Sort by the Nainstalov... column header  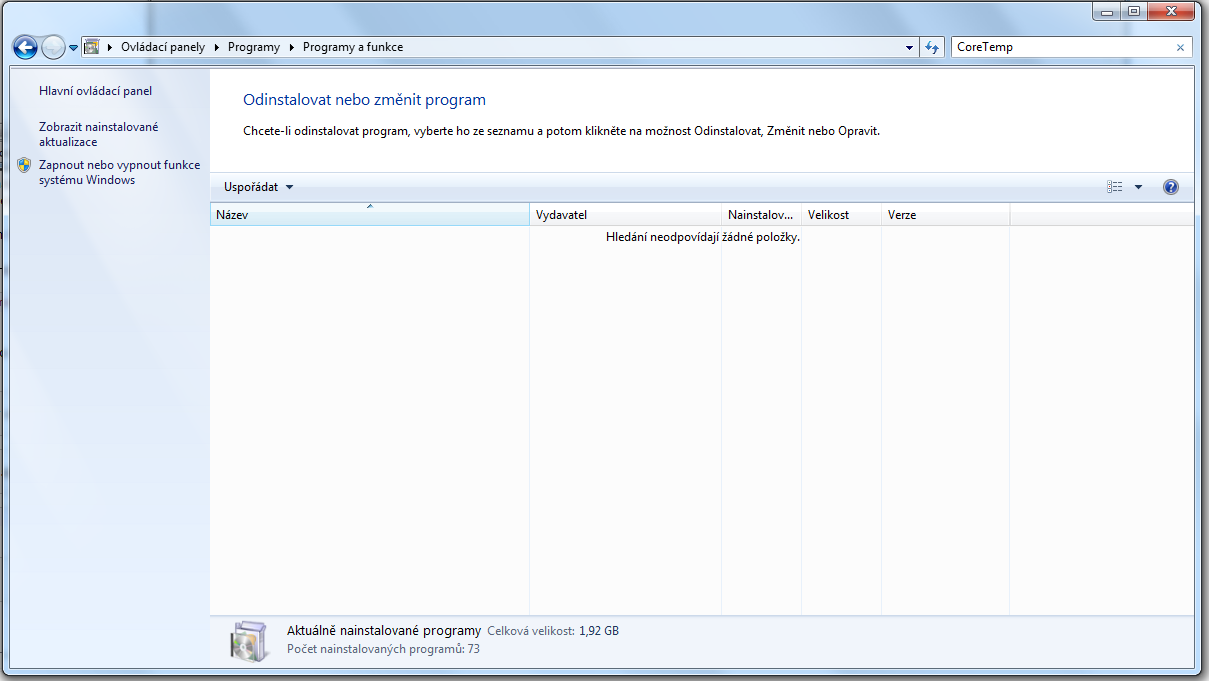click(761, 215)
